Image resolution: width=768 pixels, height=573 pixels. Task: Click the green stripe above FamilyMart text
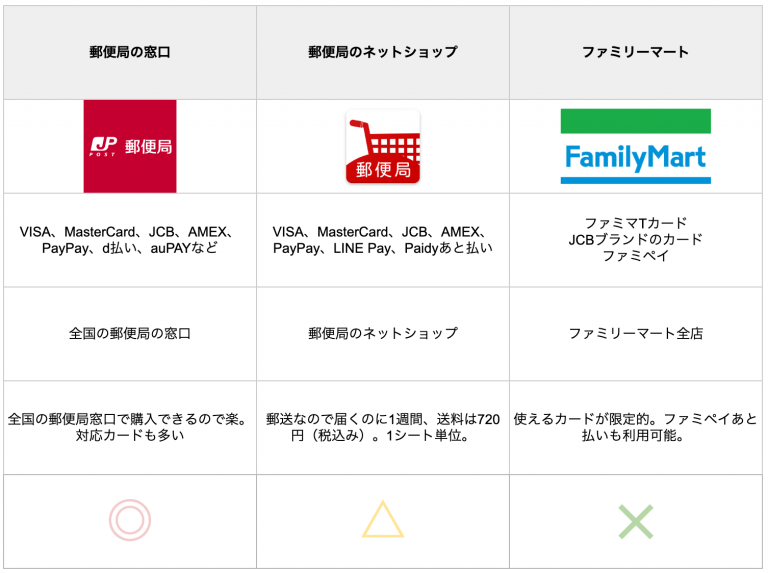(x=635, y=122)
